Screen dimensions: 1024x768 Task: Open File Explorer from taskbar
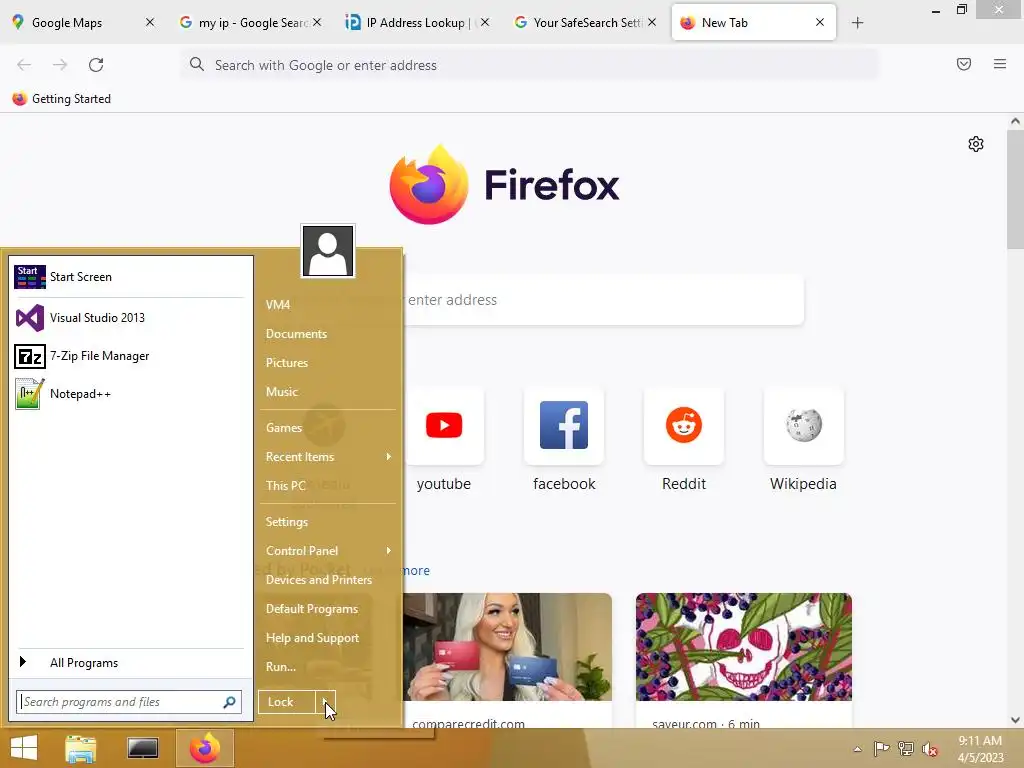(x=81, y=748)
